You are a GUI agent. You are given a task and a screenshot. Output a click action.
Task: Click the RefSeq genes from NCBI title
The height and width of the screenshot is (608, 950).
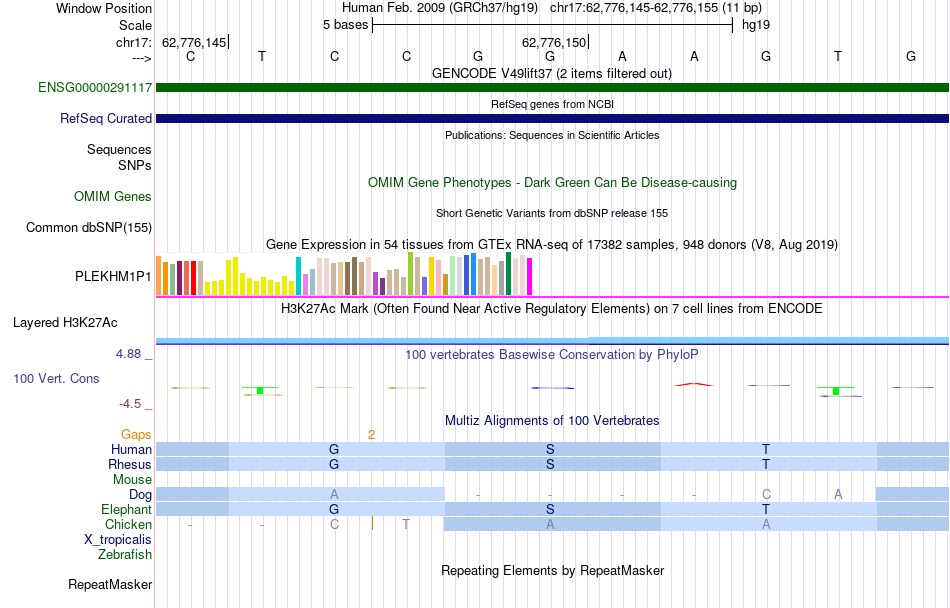[552, 104]
